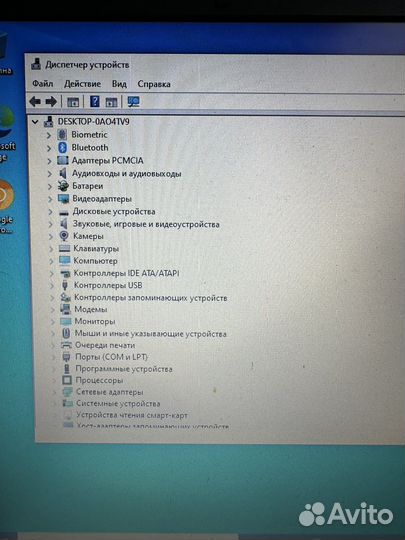Viewport: 405px width, 540px height.
Task: Expand Контроллеры USB node
Action: pos(52,285)
